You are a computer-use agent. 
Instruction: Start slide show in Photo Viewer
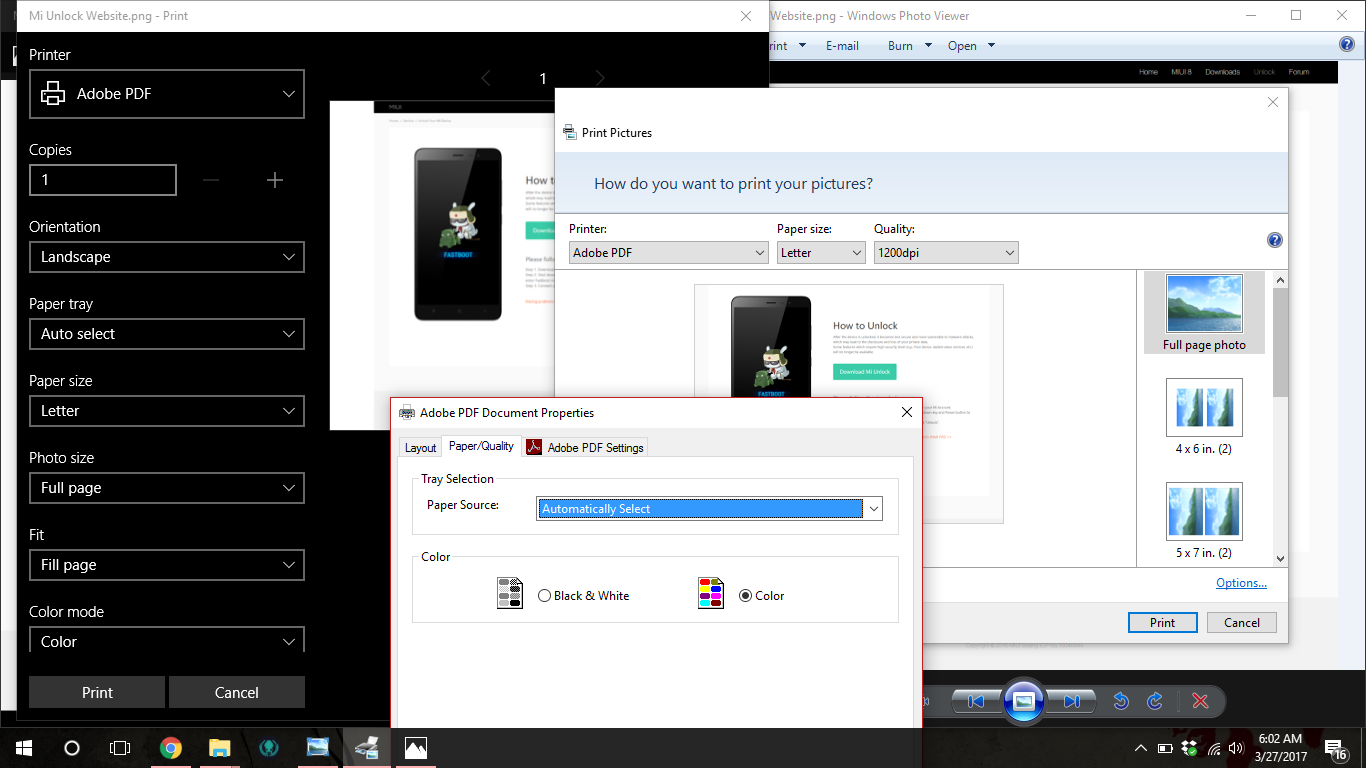click(x=1023, y=701)
